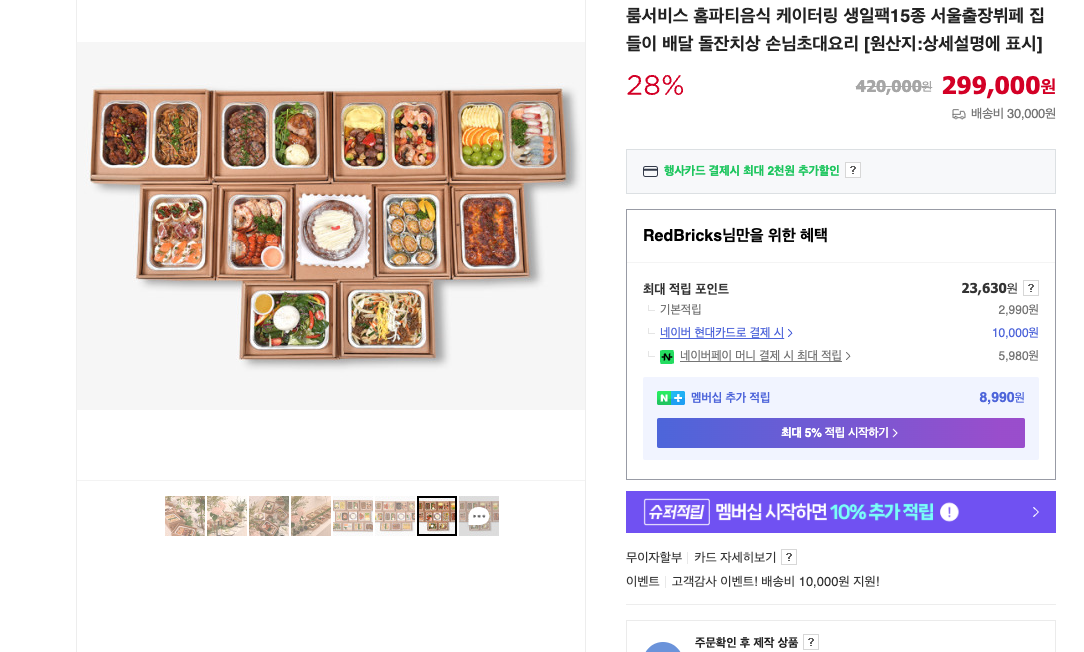Click 카드 자세히보기 text link
The height and width of the screenshot is (652, 1084).
(736, 557)
